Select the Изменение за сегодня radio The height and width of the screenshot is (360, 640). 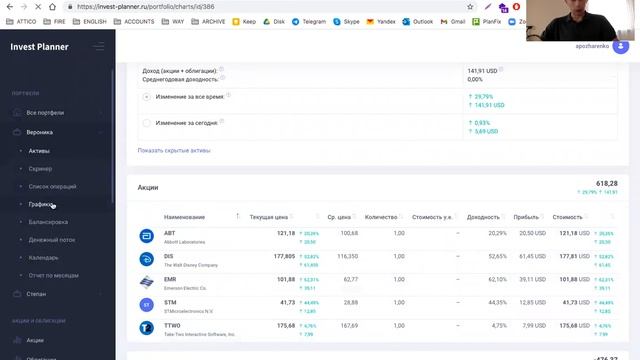[x=147, y=123]
